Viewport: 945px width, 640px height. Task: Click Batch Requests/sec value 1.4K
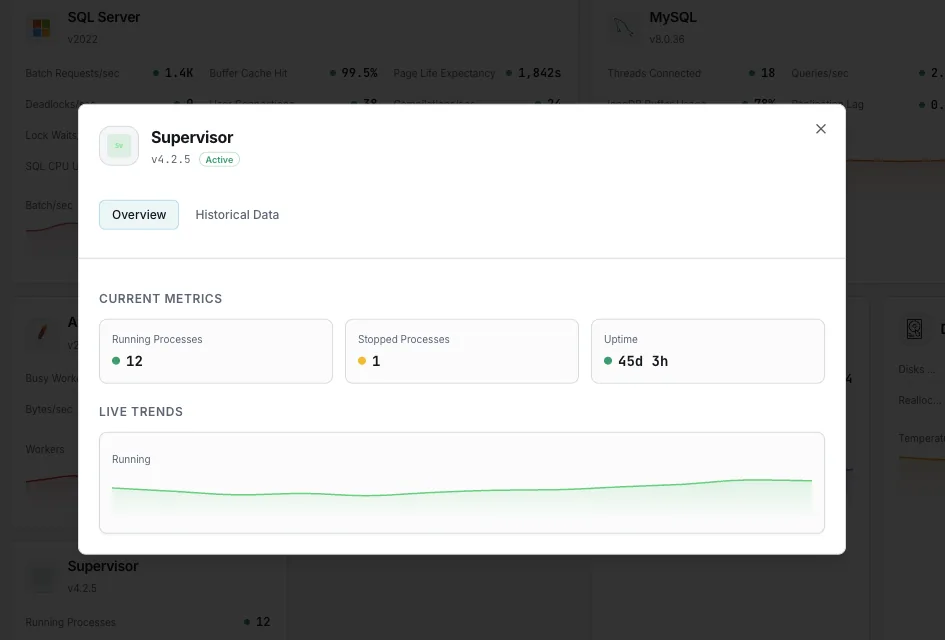[179, 73]
